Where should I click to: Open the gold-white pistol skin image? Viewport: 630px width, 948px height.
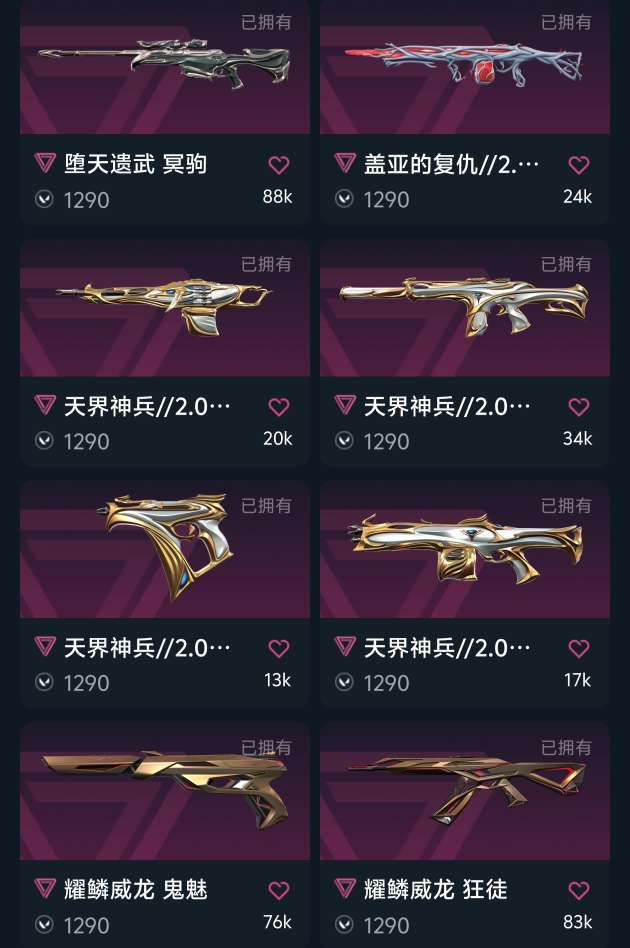(x=164, y=546)
